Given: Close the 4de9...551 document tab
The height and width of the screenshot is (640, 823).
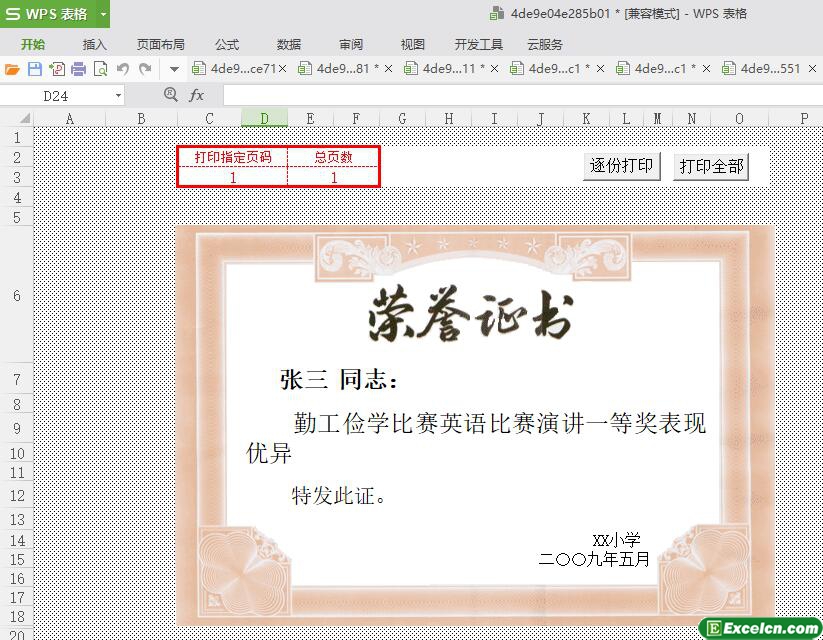Looking at the screenshot, I should click(813, 69).
